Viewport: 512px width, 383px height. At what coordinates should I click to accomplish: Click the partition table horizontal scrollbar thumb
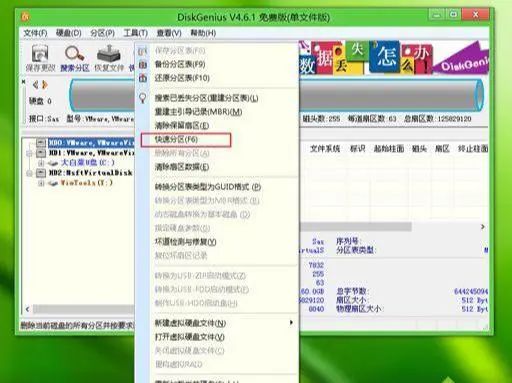point(356,227)
